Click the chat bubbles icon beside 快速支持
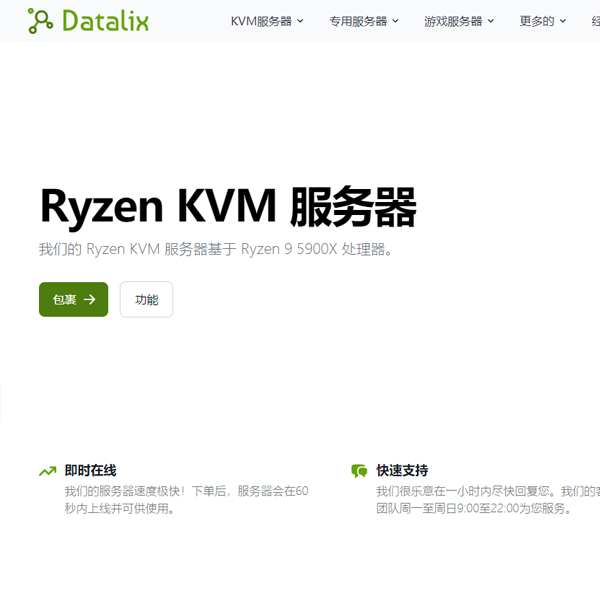The image size is (600, 600). (x=359, y=471)
